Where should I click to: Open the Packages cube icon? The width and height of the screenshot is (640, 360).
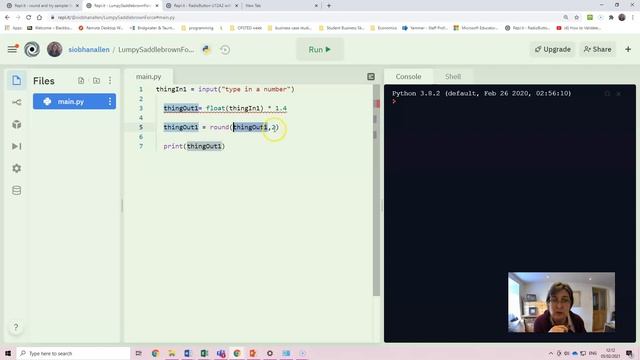tap(16, 124)
